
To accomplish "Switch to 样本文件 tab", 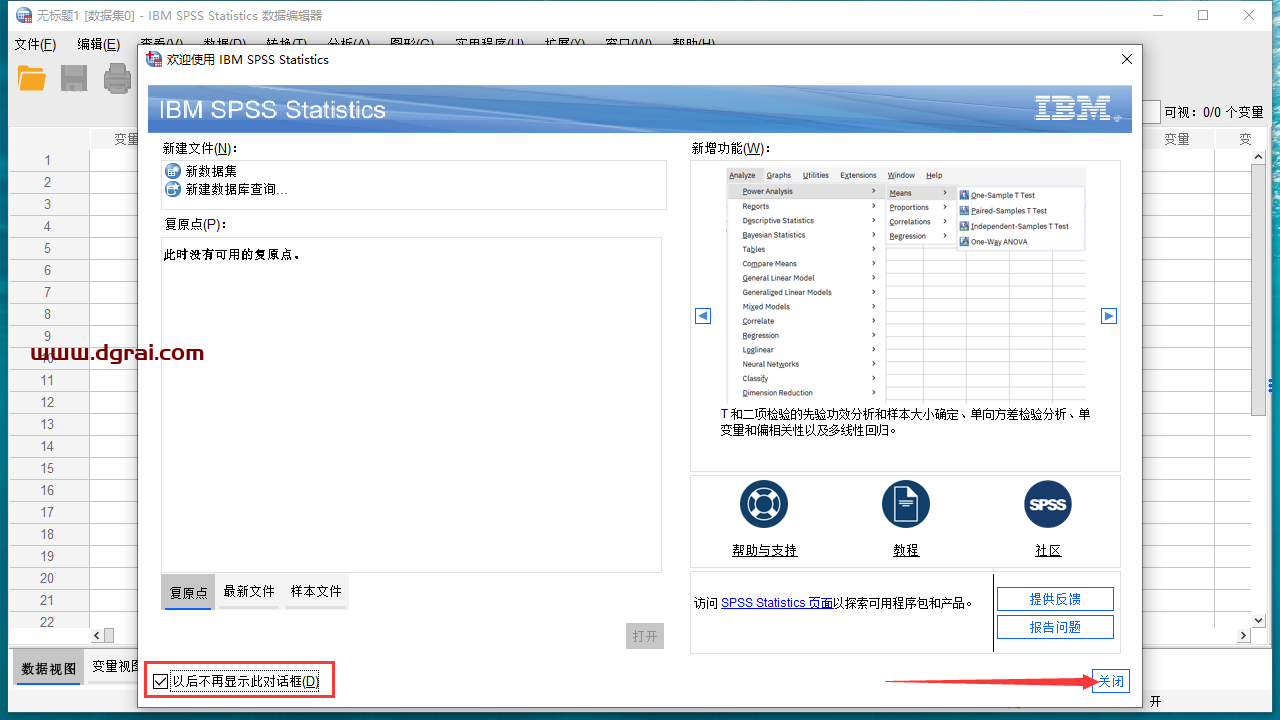I will (x=316, y=592).
